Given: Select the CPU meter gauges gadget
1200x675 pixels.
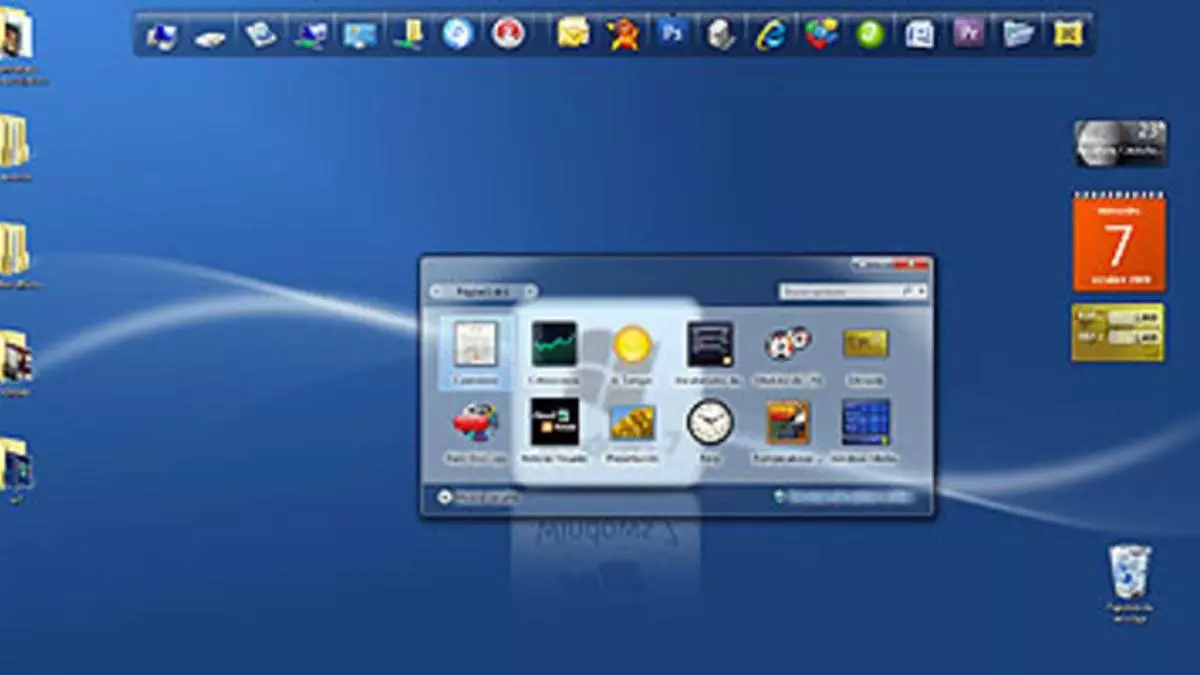Looking at the screenshot, I should point(788,345).
